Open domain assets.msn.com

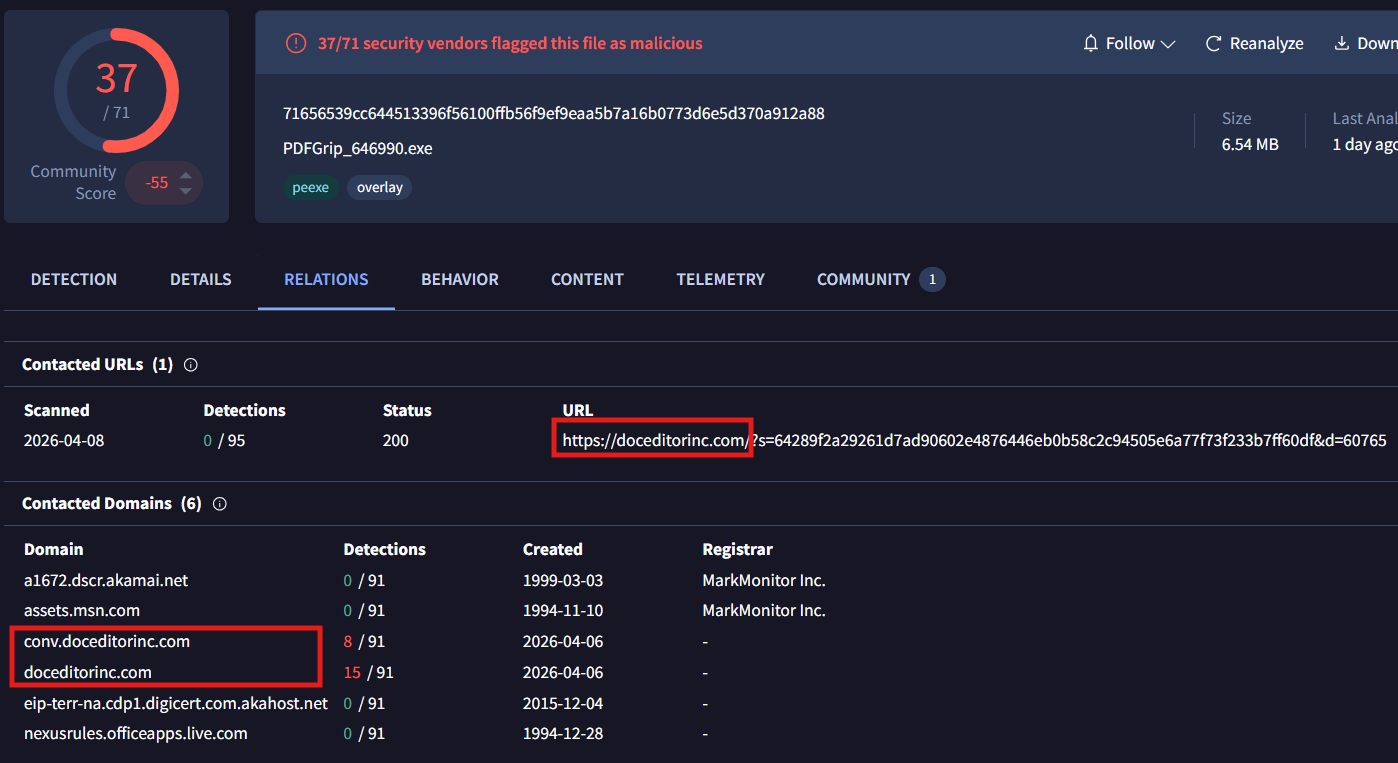[x=82, y=611]
